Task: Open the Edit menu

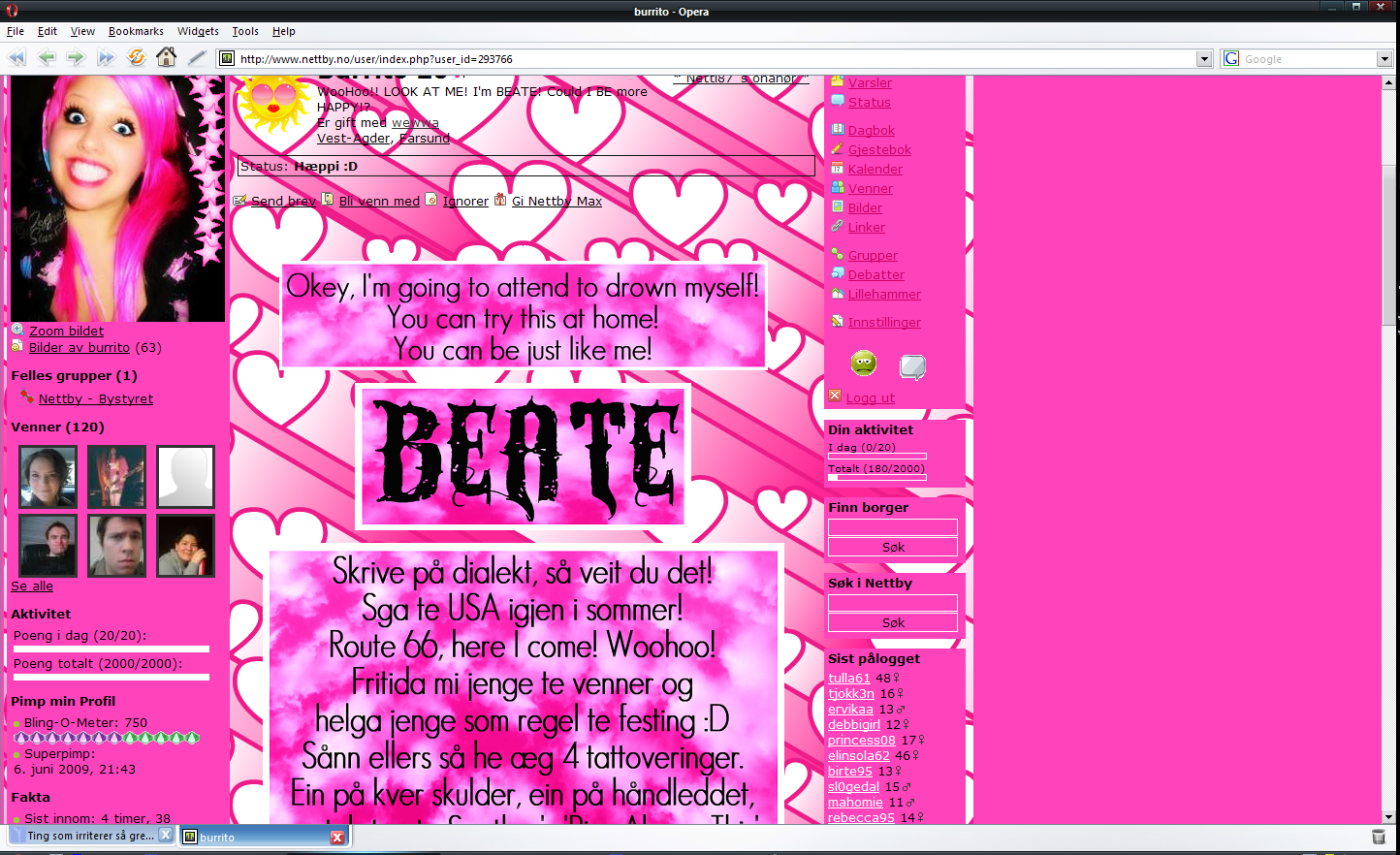Action: pos(48,31)
